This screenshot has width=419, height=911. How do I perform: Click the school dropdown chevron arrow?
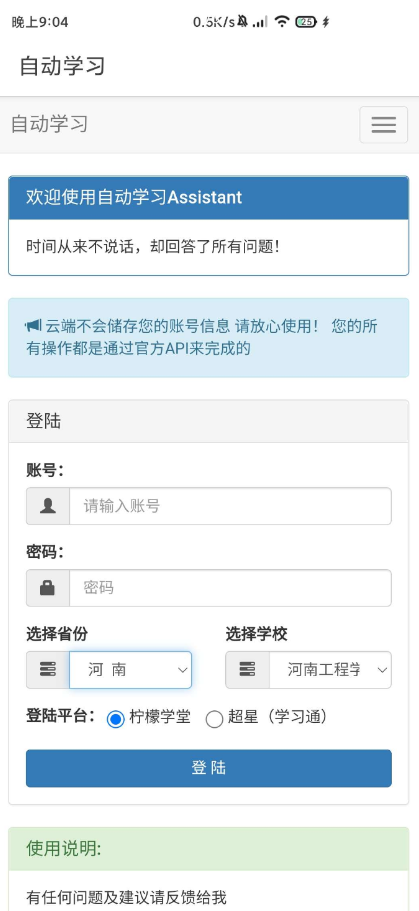pos(382,670)
